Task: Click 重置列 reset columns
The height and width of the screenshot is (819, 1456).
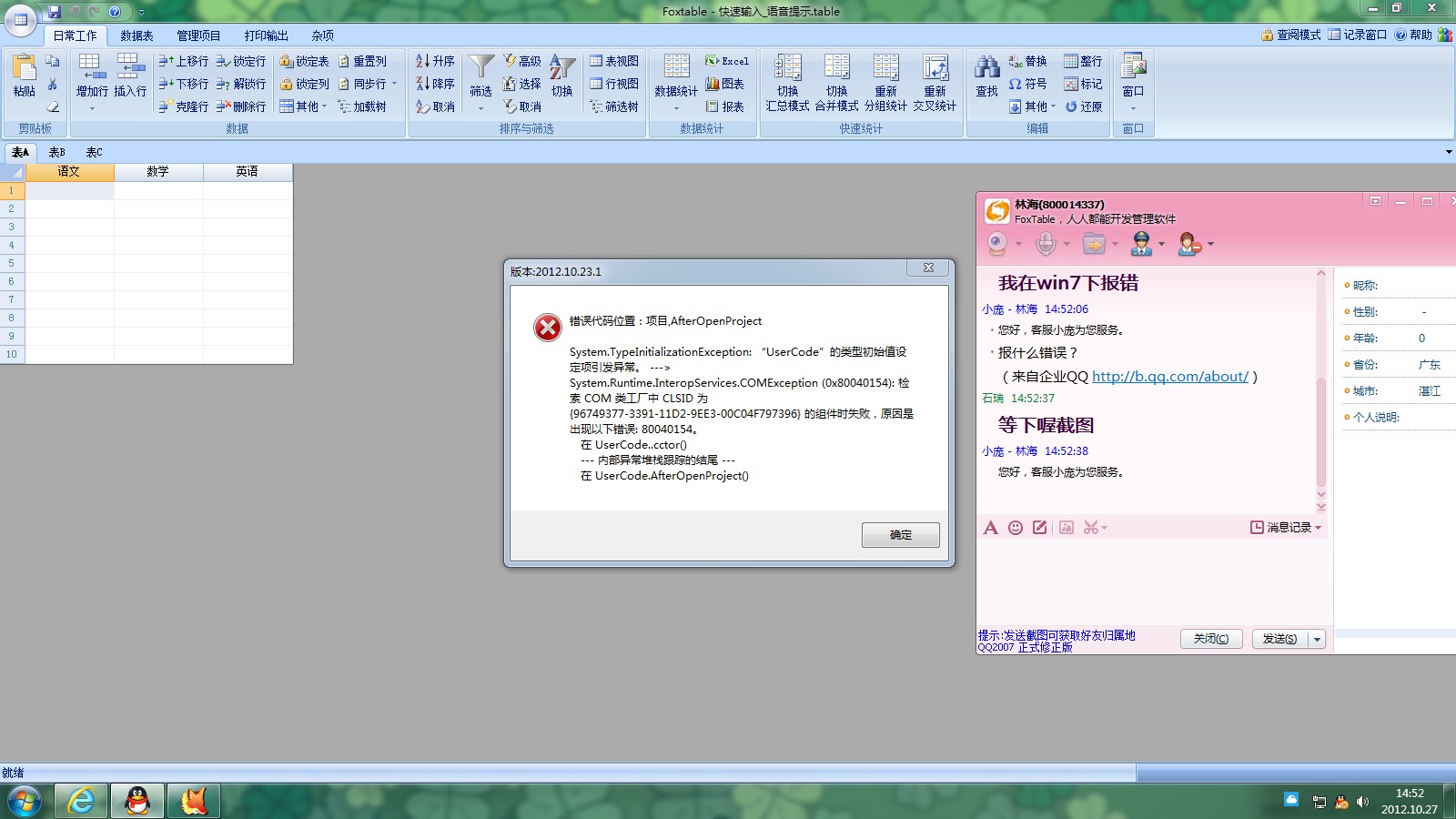Action: (x=362, y=61)
